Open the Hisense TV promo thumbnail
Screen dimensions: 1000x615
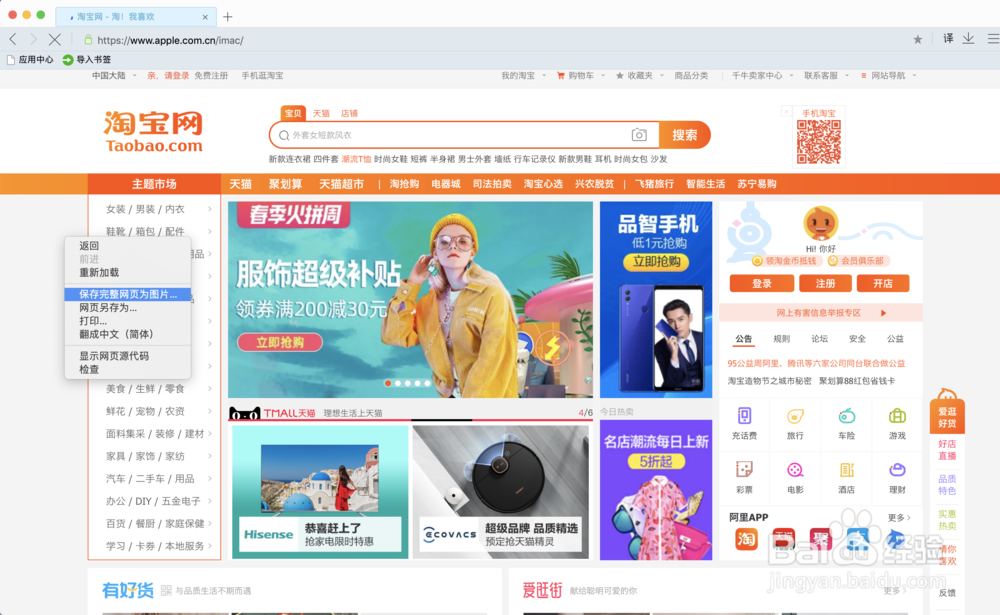pyautogui.click(x=320, y=492)
